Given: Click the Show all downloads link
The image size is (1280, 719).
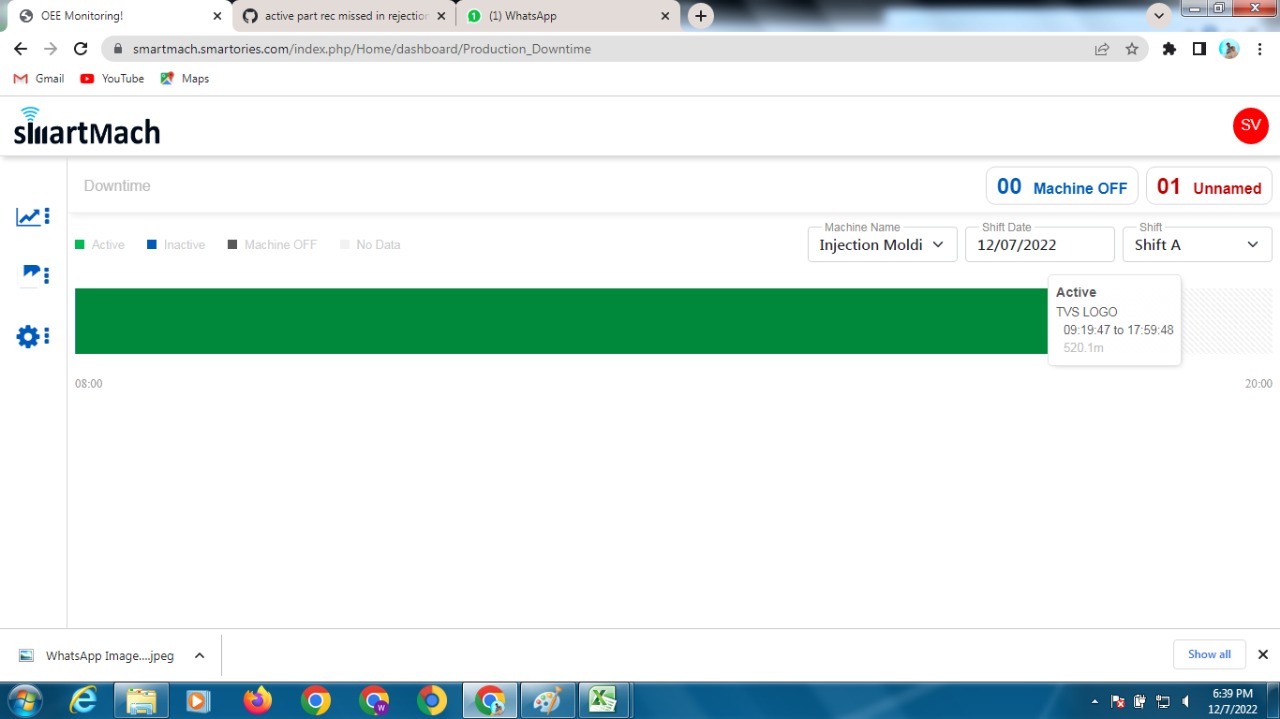Looking at the screenshot, I should 1209,654.
